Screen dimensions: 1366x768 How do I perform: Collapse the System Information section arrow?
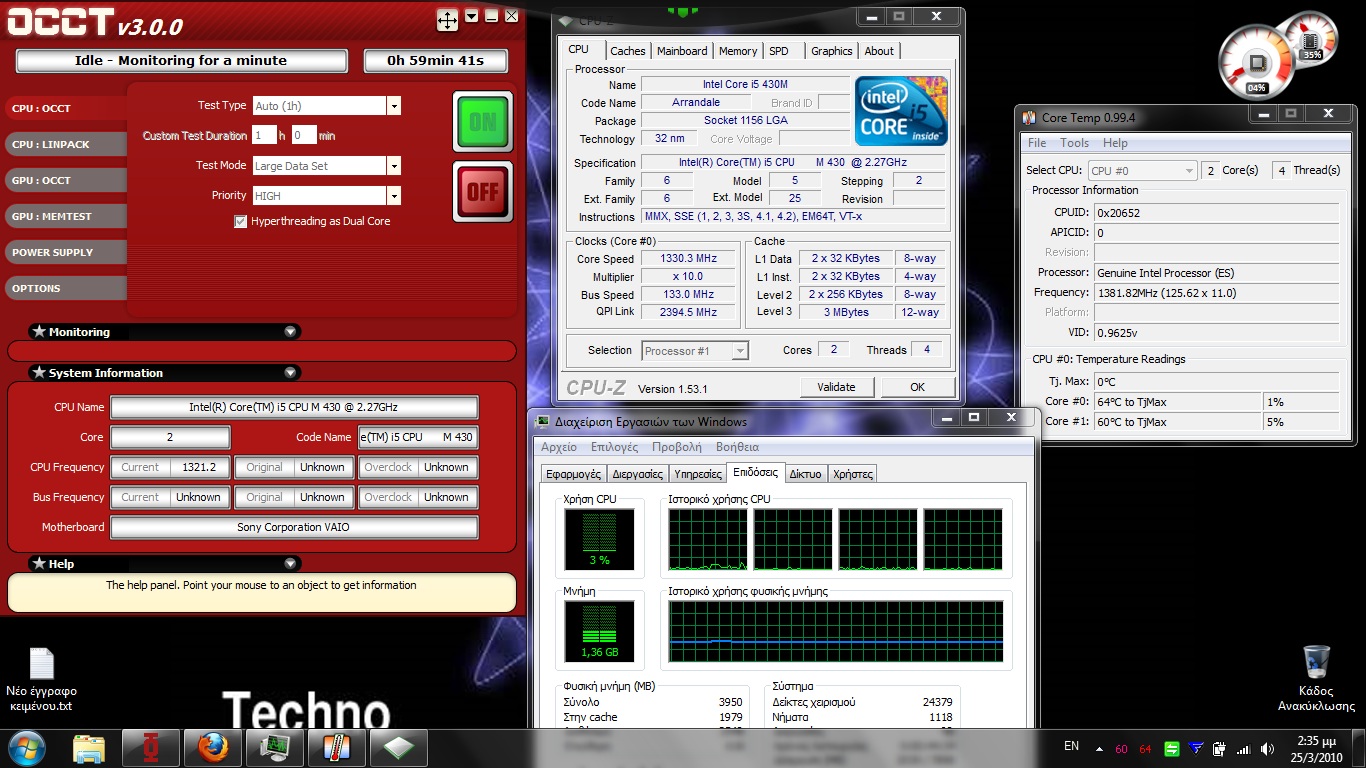290,372
